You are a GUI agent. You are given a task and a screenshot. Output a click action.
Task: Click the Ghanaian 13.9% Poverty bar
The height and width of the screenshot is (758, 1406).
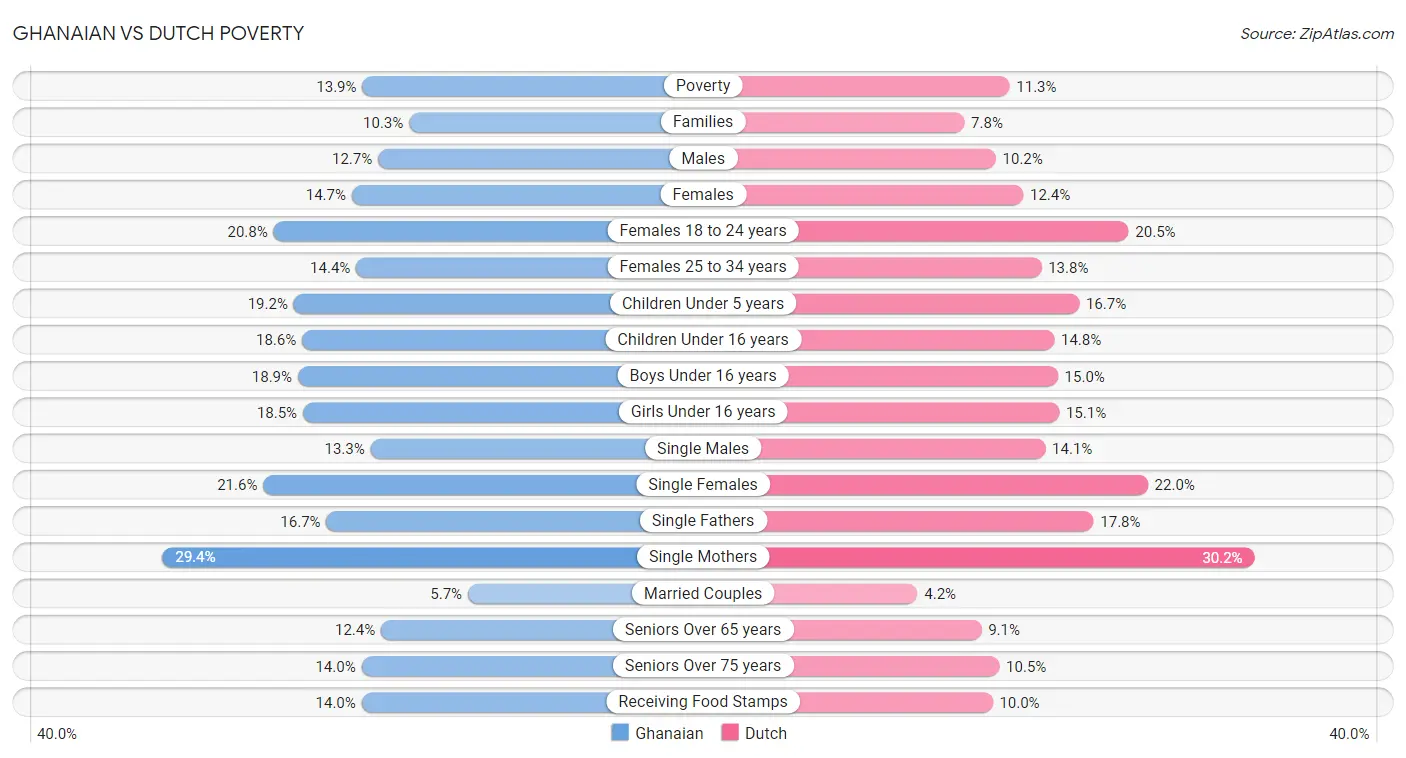pos(532,86)
